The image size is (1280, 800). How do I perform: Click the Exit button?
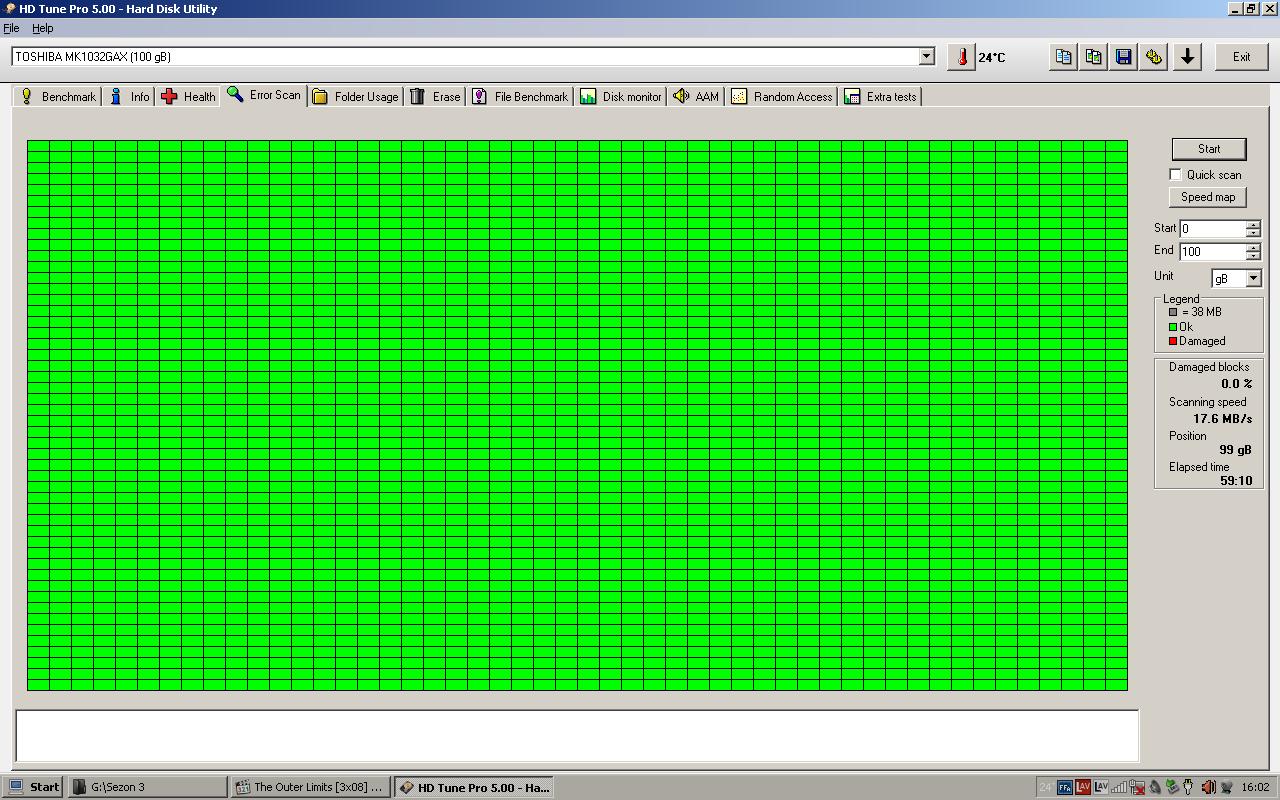point(1241,57)
